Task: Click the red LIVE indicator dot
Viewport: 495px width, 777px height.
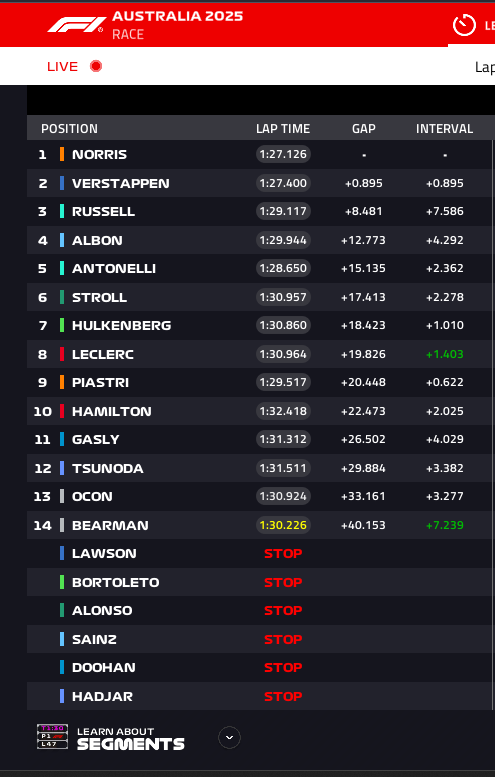Action: (96, 66)
